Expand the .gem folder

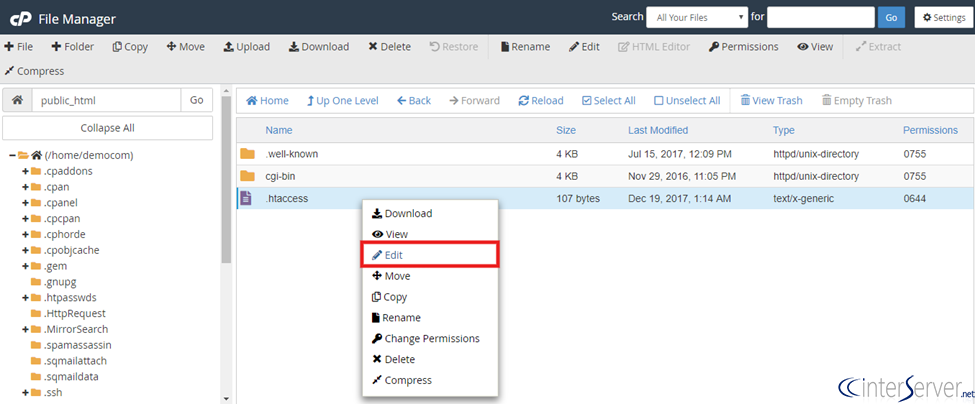[25, 266]
